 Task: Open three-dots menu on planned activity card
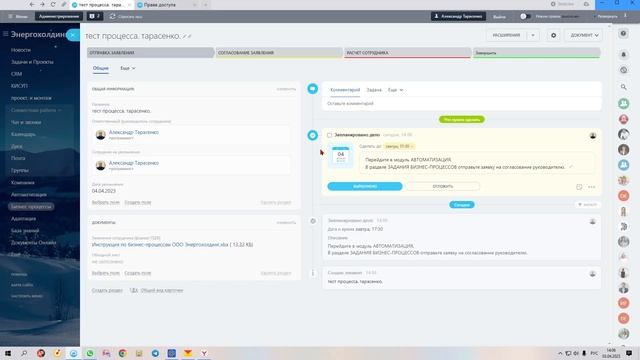591,187
